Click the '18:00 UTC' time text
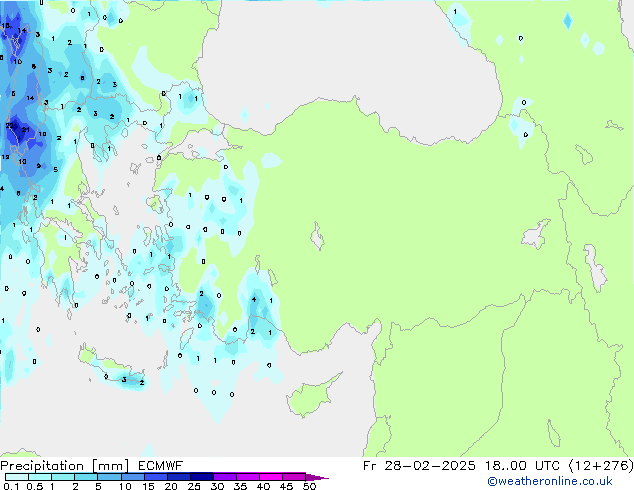 (x=523, y=466)
